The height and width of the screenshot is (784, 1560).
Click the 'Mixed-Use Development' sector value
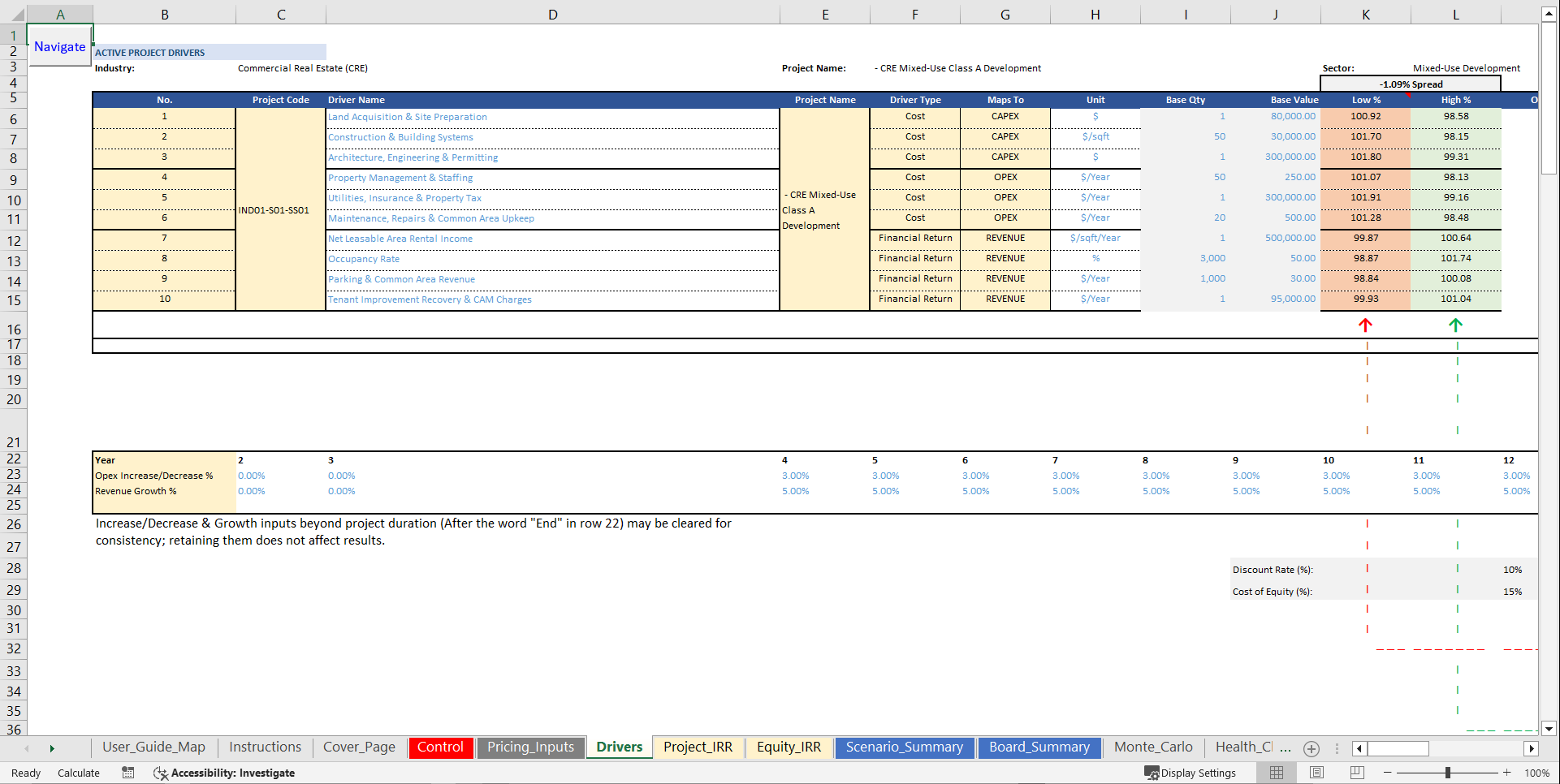[x=1467, y=68]
